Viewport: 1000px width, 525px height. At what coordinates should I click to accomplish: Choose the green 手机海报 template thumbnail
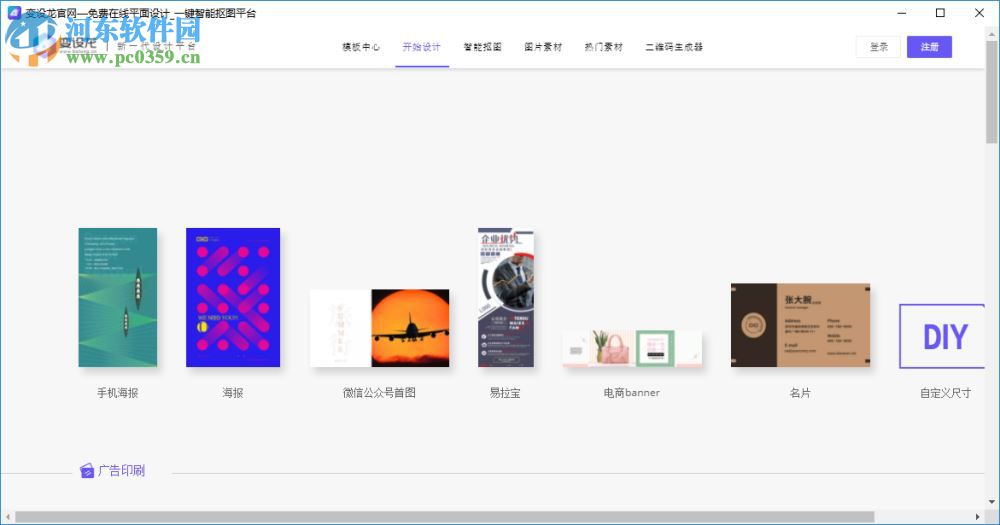coord(118,297)
